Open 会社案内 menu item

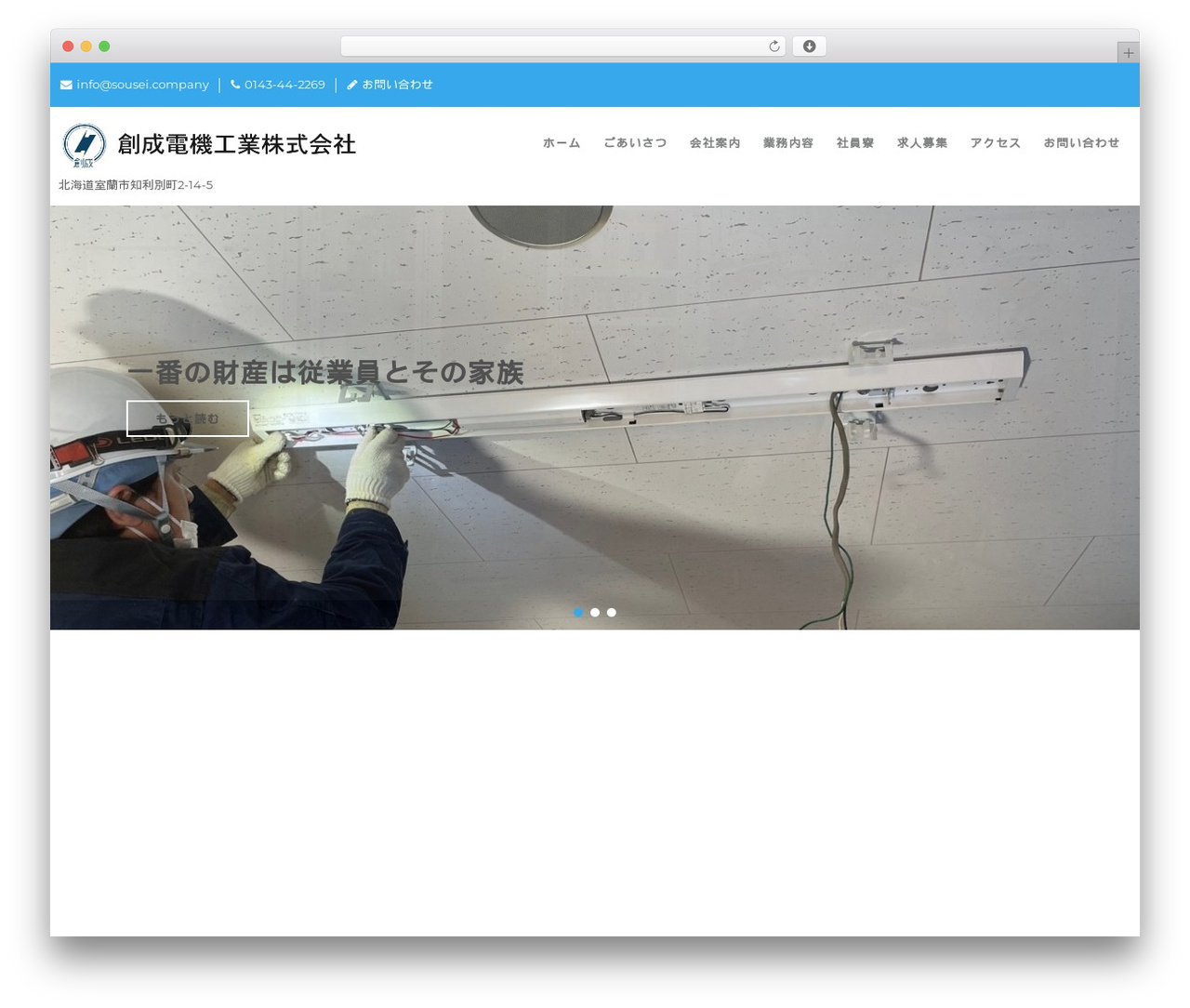pos(715,143)
